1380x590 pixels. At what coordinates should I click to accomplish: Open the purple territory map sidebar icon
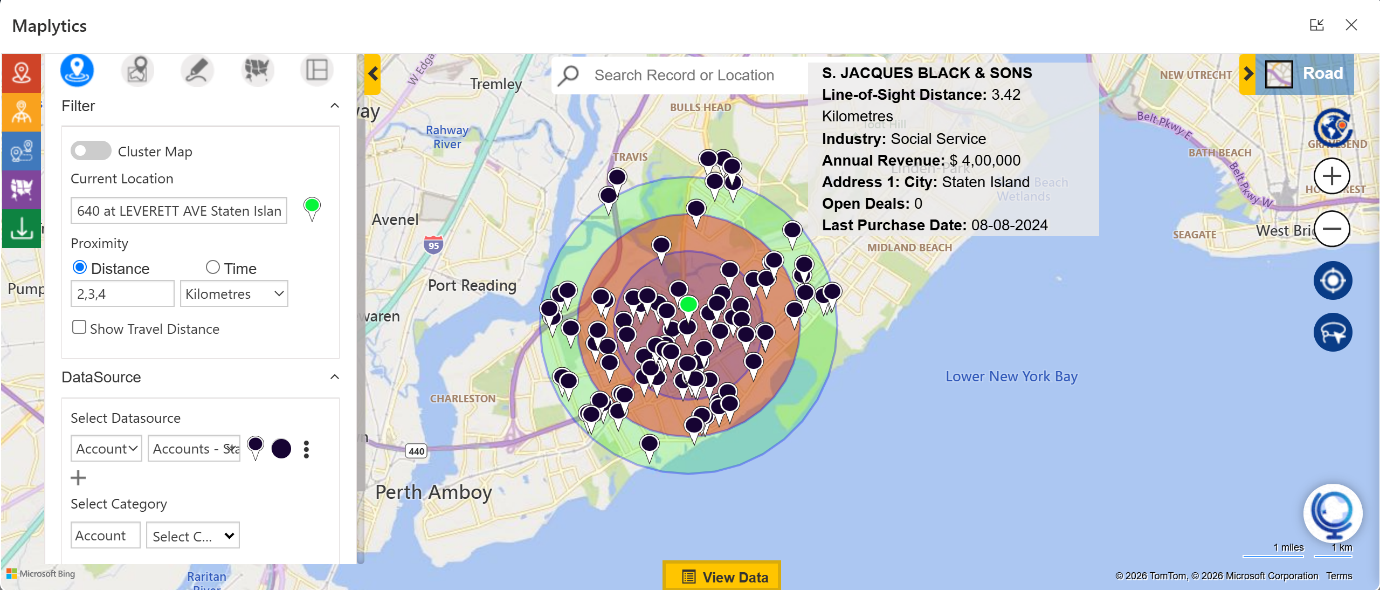point(21,190)
